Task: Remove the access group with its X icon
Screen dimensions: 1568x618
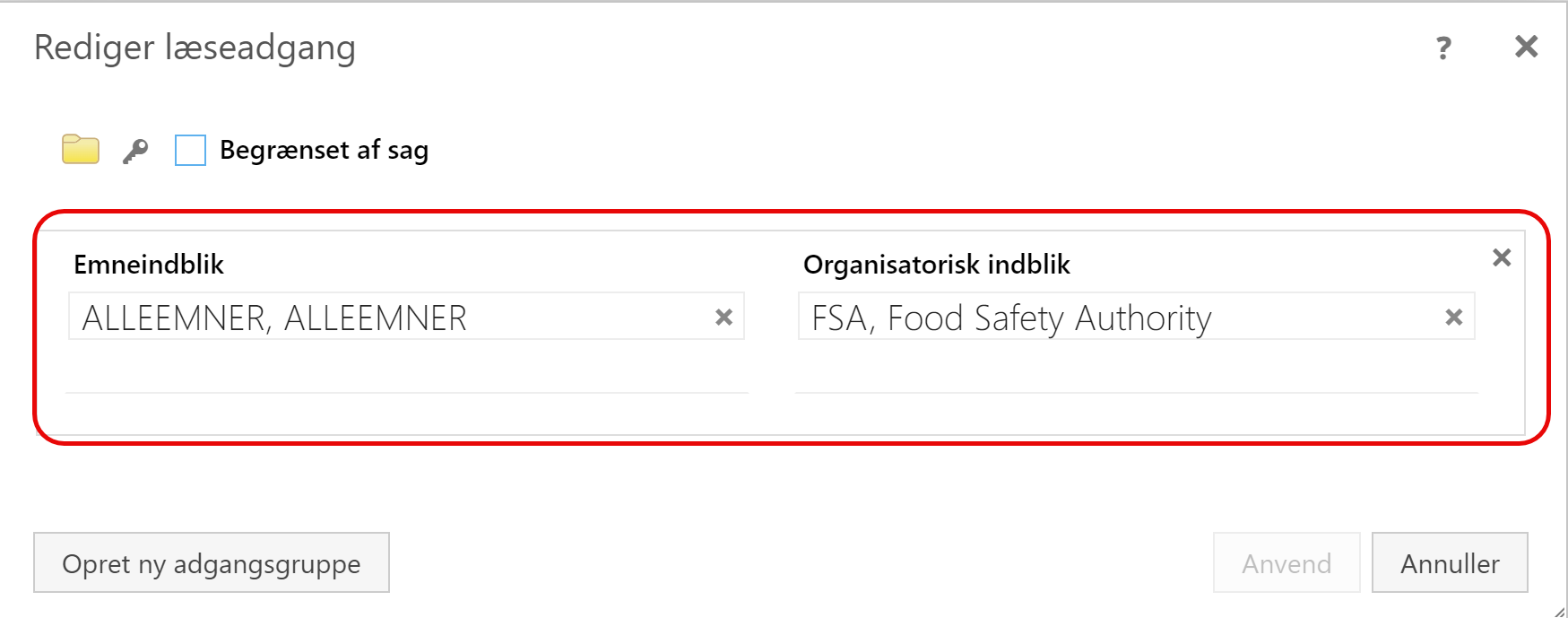Action: 1502,257
